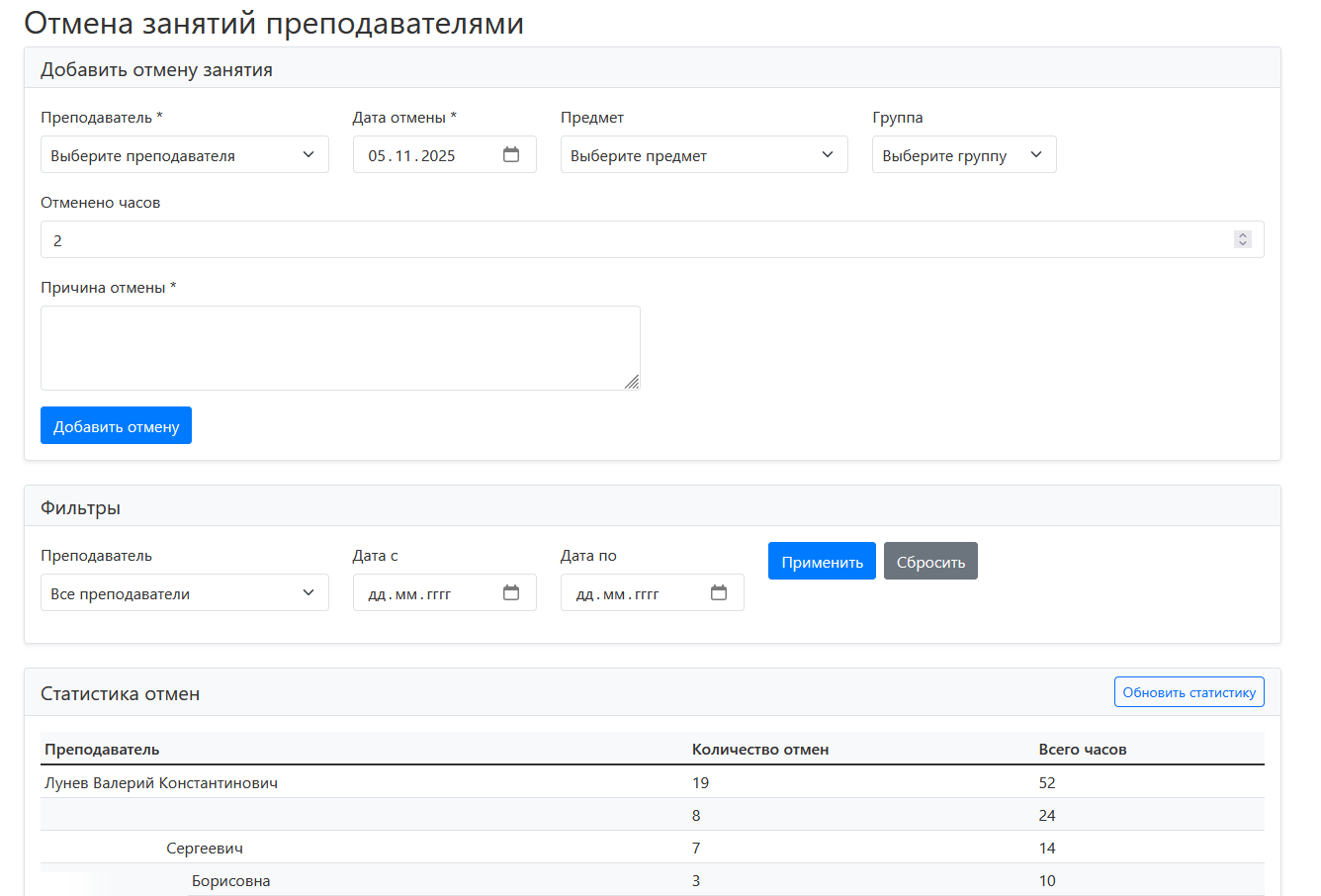Image resolution: width=1321 pixels, height=896 pixels.
Task: Open the calendar picker for "Дата отмены"
Action: point(511,154)
